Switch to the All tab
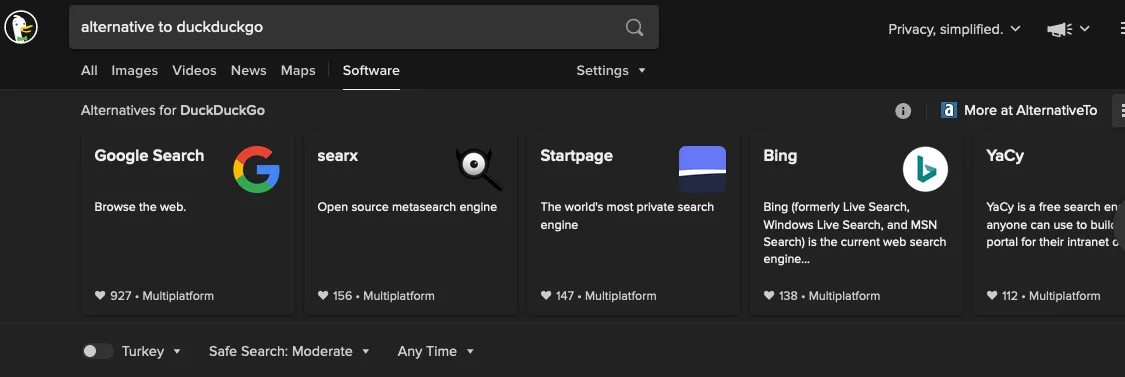Viewport: 1125px width, 377px height. coord(89,70)
